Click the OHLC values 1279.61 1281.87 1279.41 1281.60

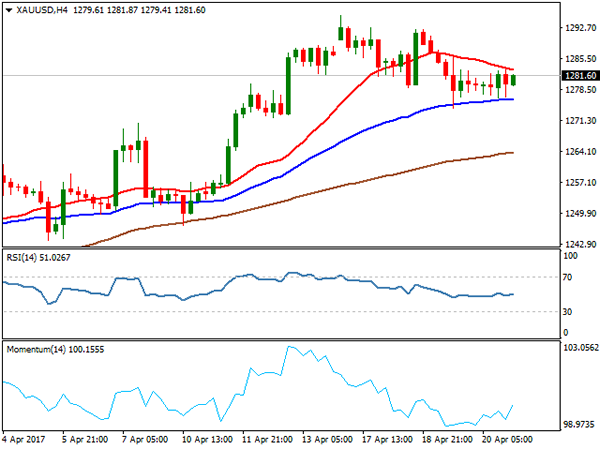tap(139, 10)
